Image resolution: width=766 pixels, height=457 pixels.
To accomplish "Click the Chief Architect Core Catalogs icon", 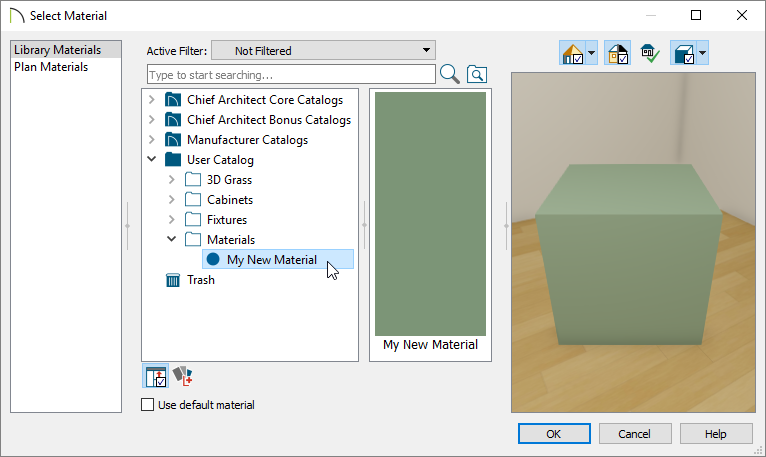I will pos(173,100).
